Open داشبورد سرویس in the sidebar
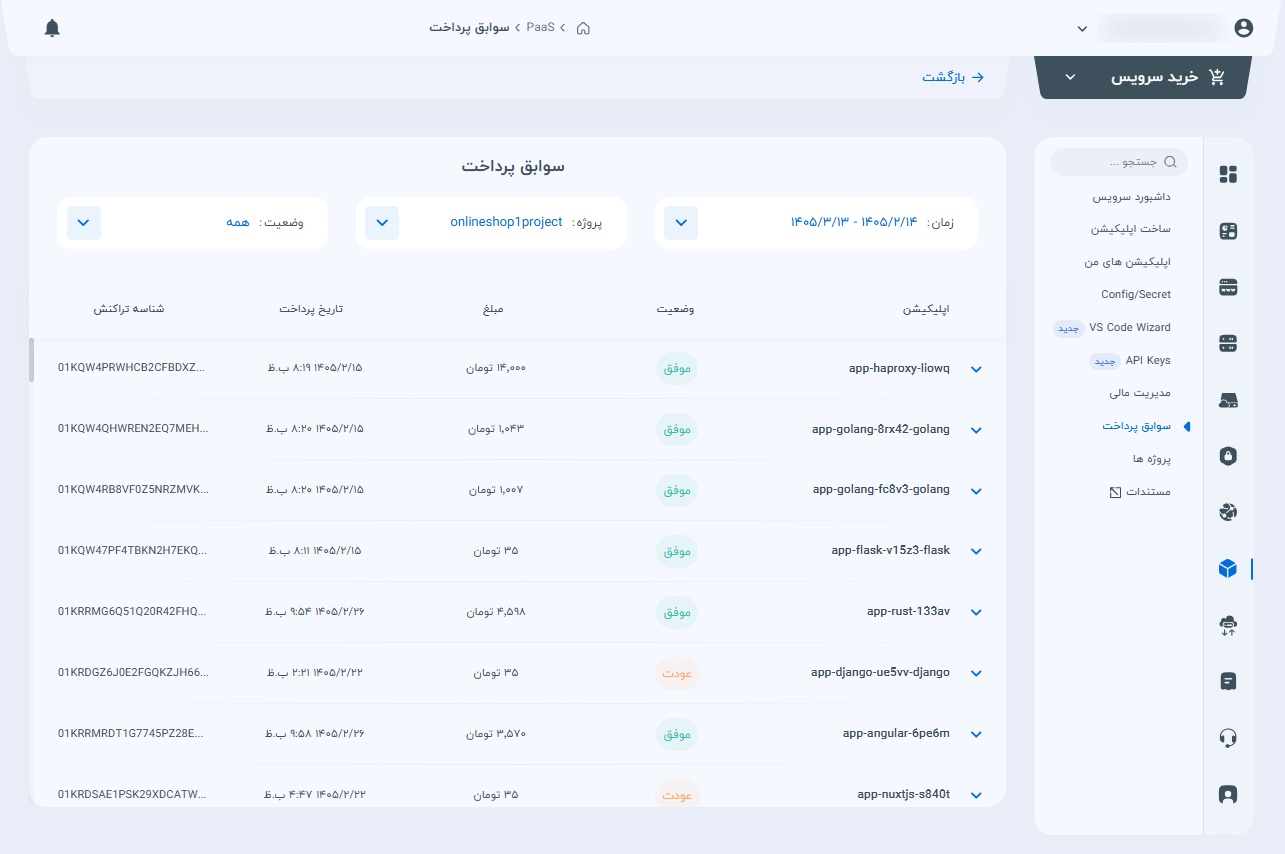 click(1131, 197)
